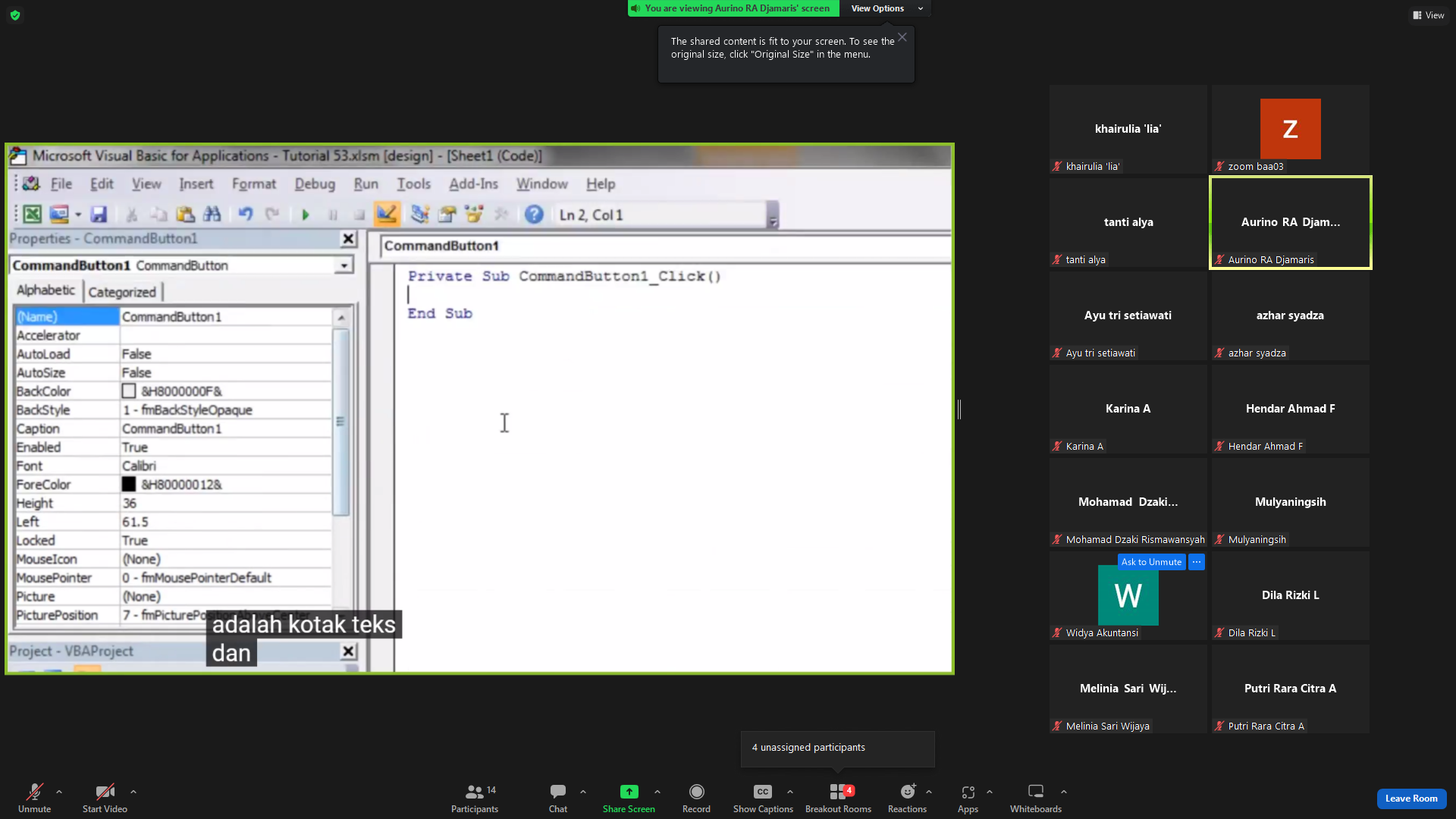Click the Record button
Viewport: 1456px width, 819px height.
pos(696,799)
